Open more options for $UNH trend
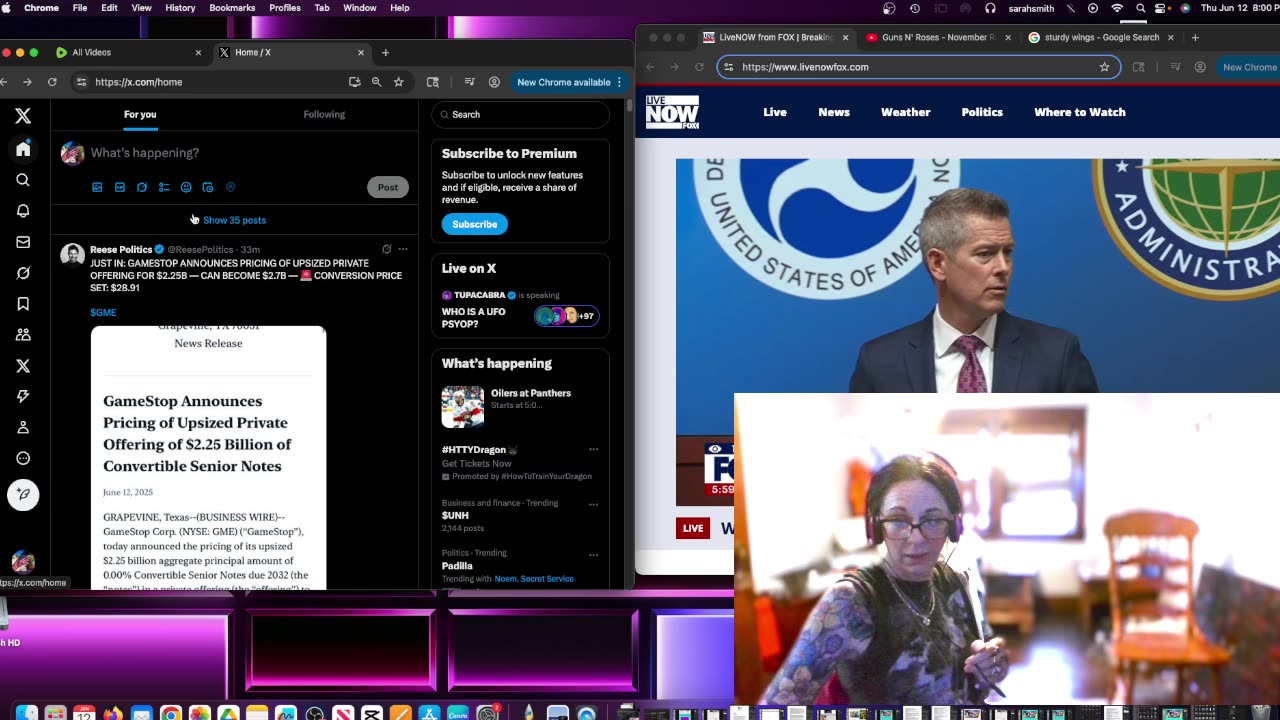 coord(593,504)
